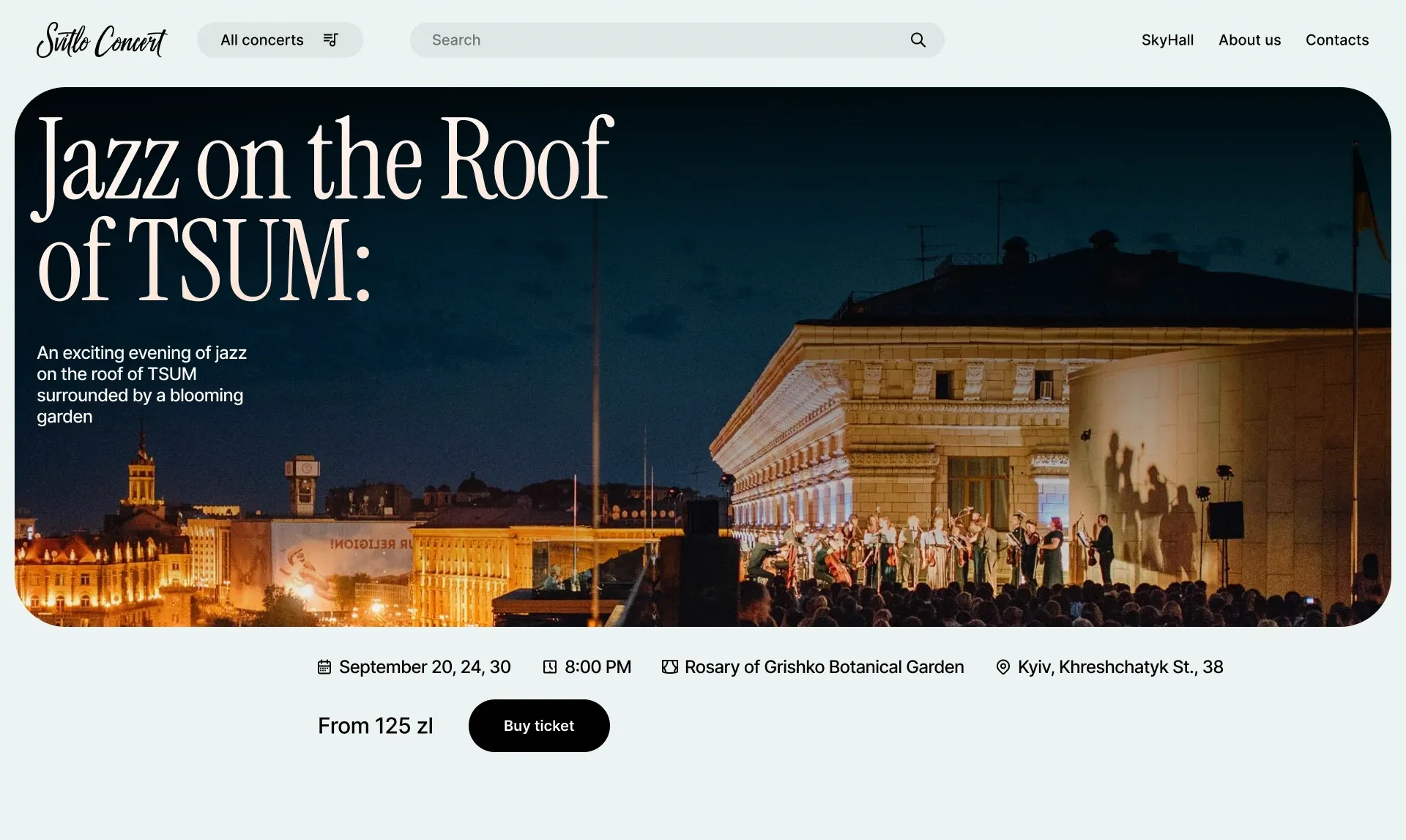Go to About us
This screenshot has width=1406, height=840.
point(1249,40)
